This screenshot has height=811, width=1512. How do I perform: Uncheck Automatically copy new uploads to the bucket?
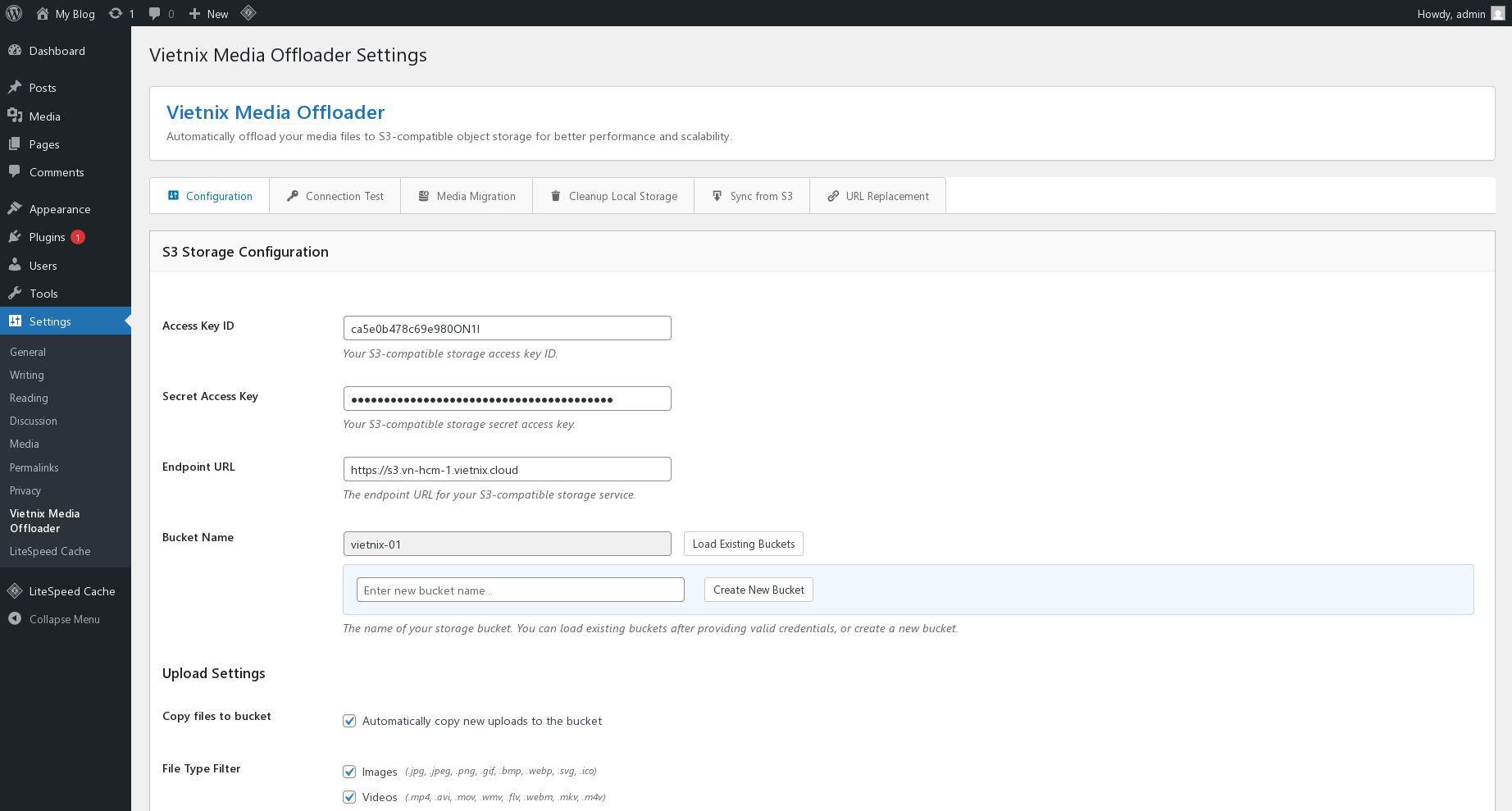[349, 720]
